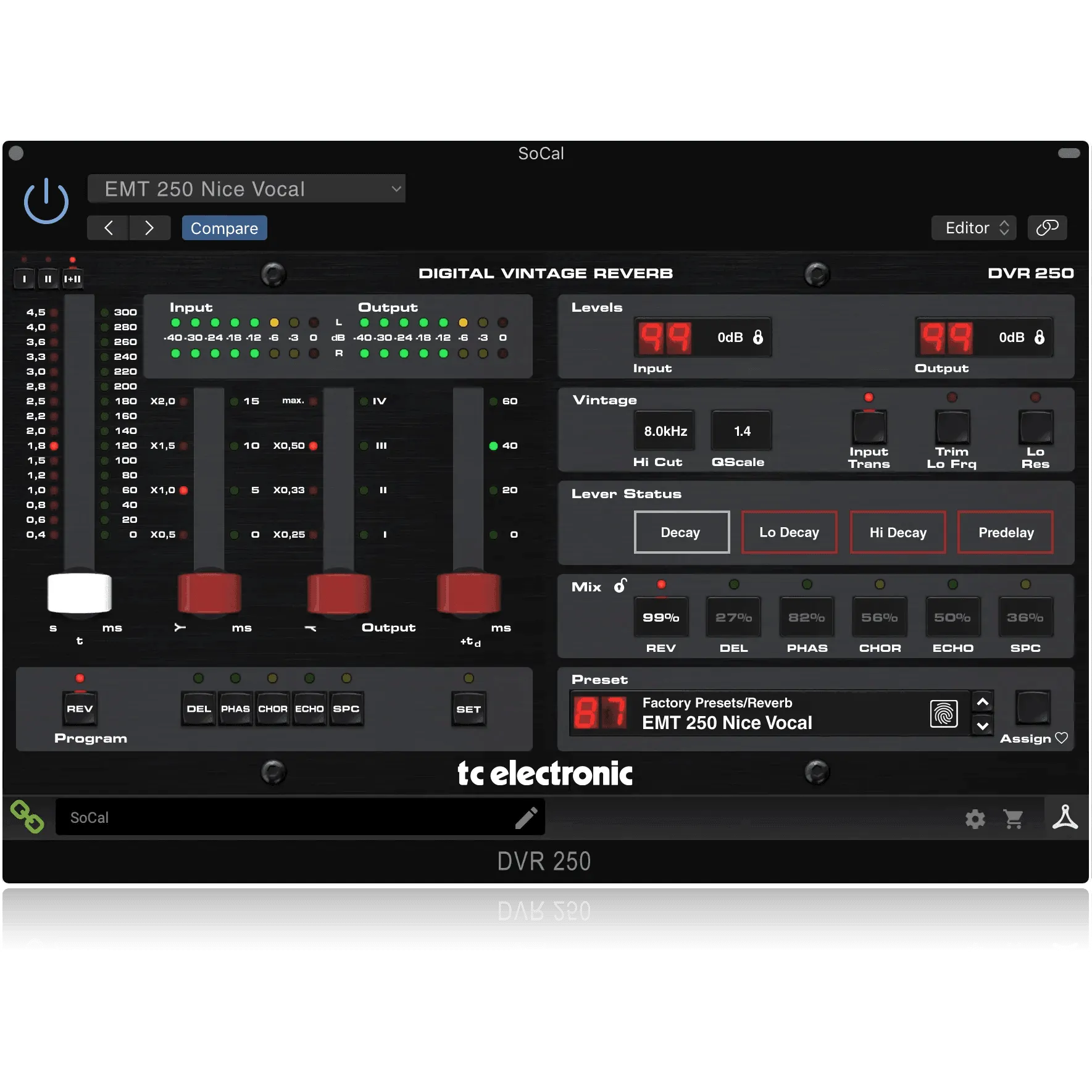Screen dimensions: 1092x1092
Task: Select channel mode II button
Action: pos(48,279)
